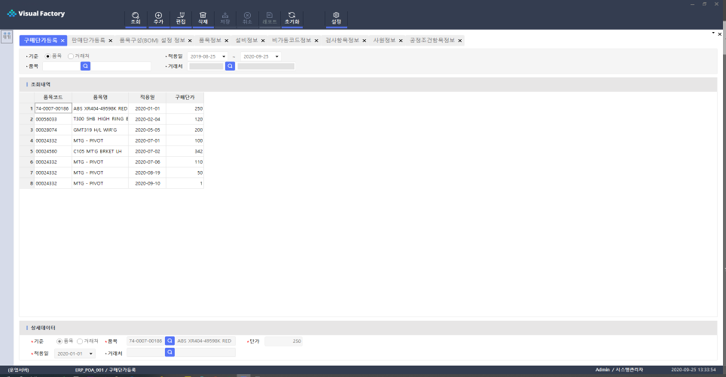
Task: Click the 단가 field showing 250
Action: pyautogui.click(x=283, y=341)
